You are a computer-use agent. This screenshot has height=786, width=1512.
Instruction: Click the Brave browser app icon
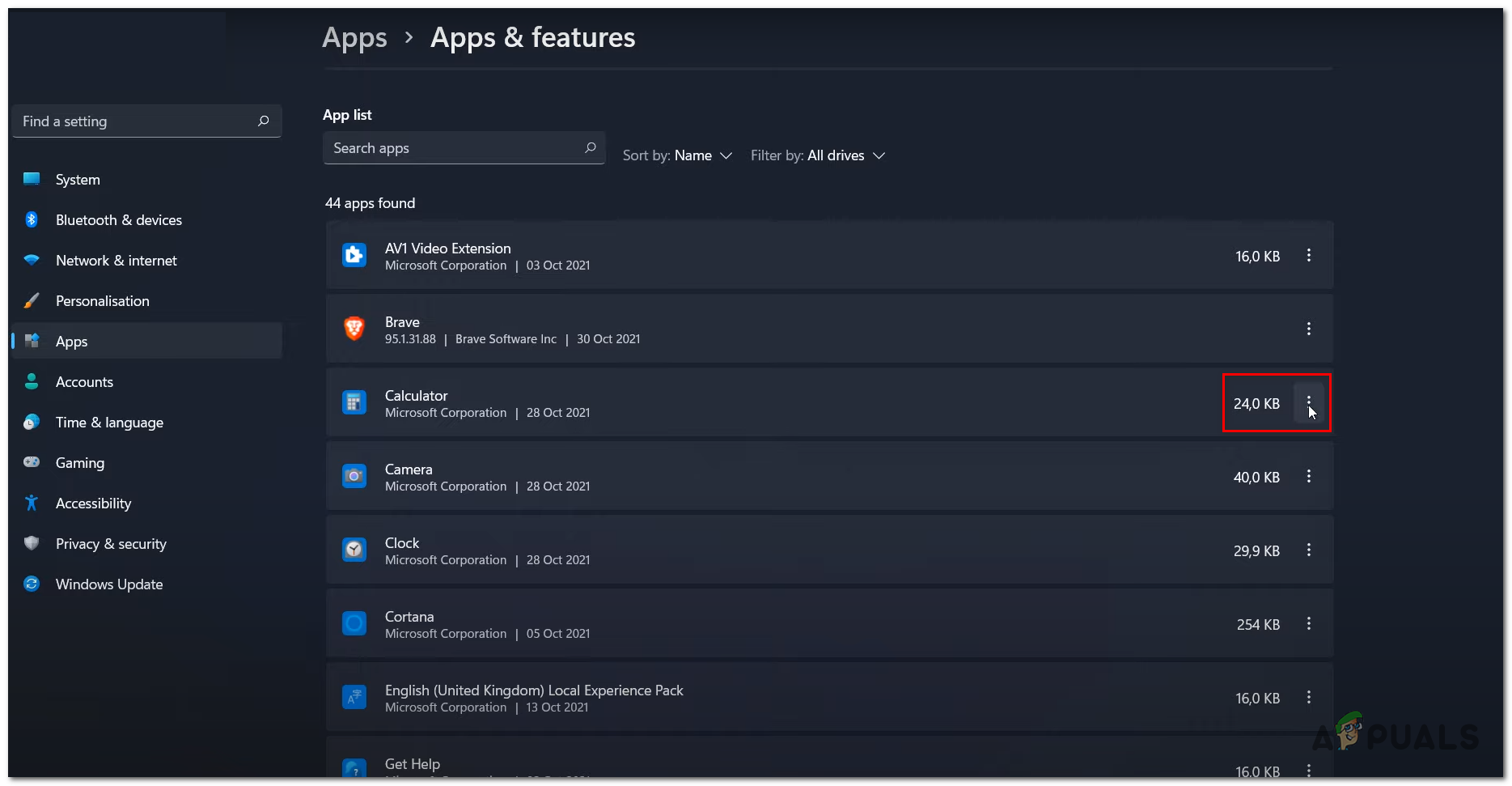click(354, 329)
